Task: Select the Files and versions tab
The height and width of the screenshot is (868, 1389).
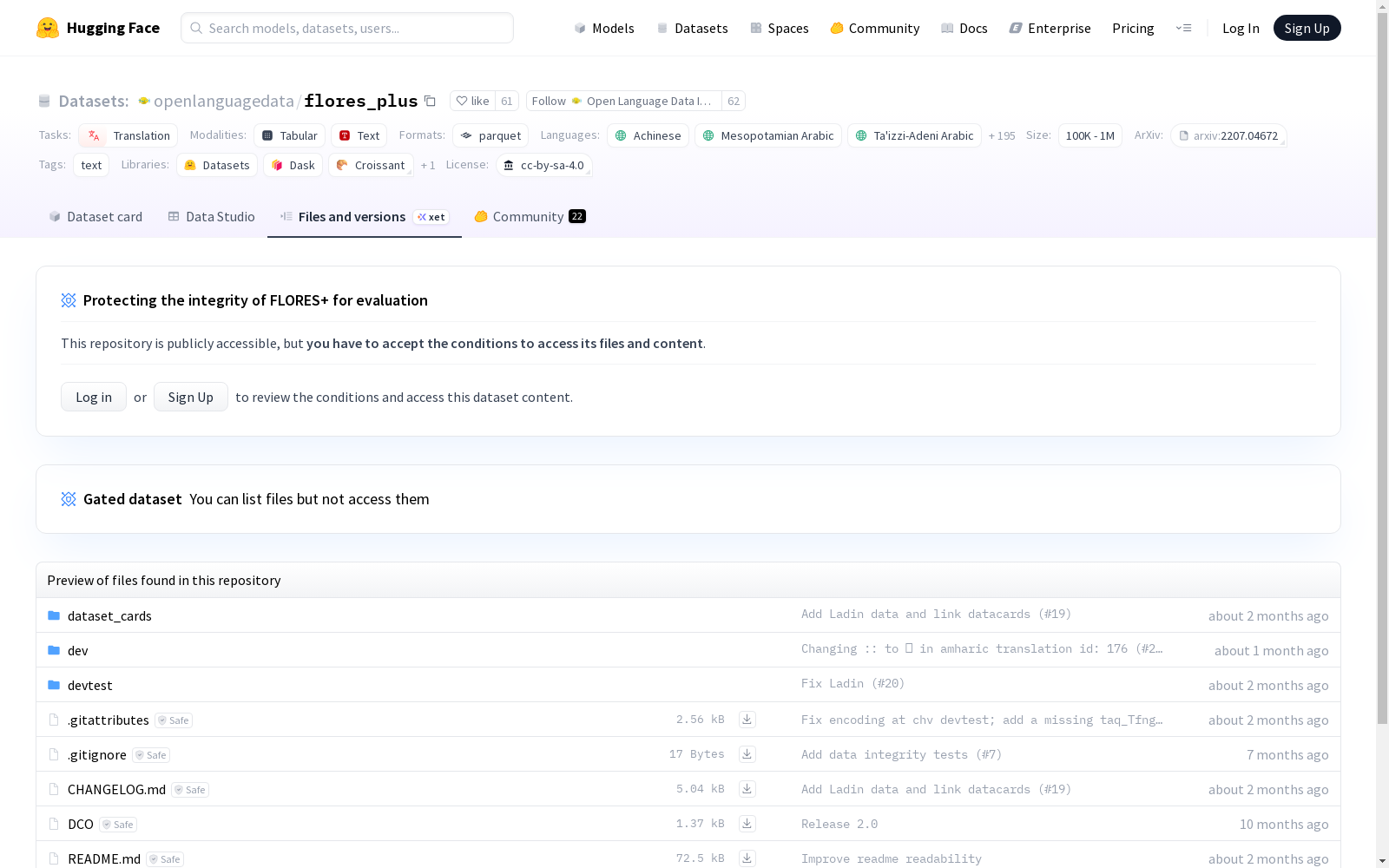Action: (x=365, y=216)
